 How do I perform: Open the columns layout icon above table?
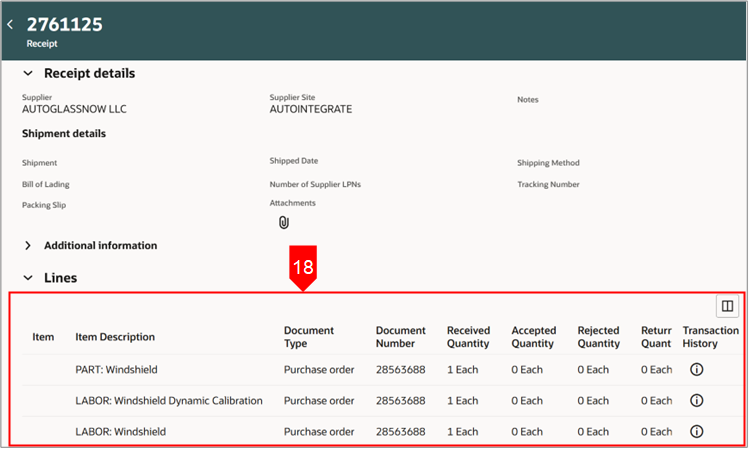726,306
